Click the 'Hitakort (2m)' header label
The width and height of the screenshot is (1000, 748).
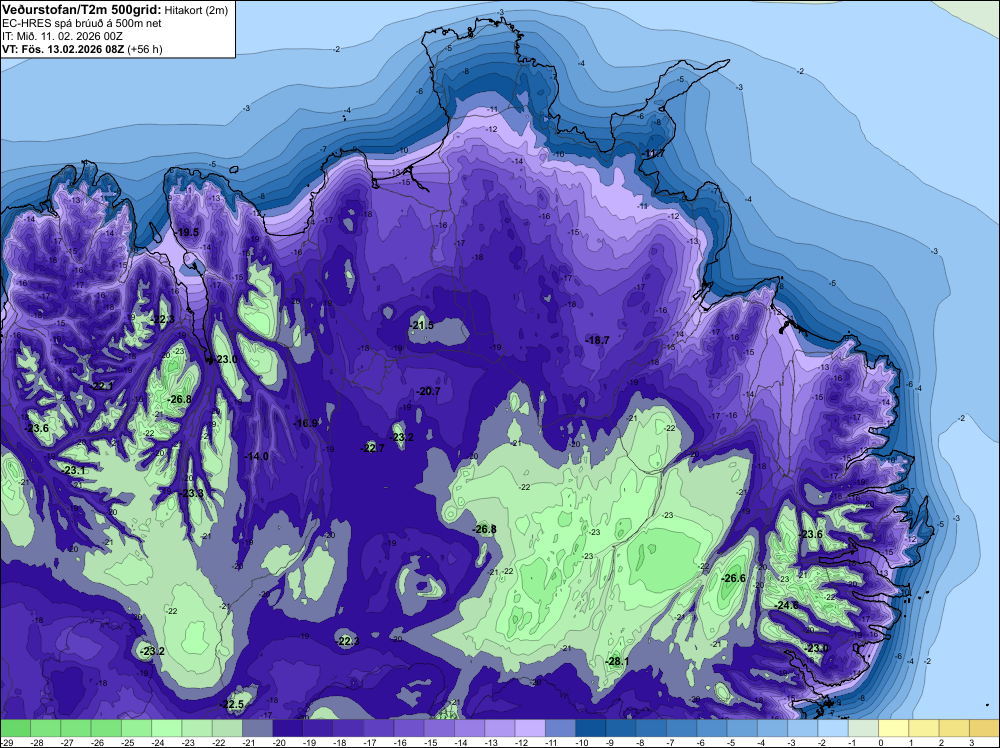pyautogui.click(x=196, y=10)
